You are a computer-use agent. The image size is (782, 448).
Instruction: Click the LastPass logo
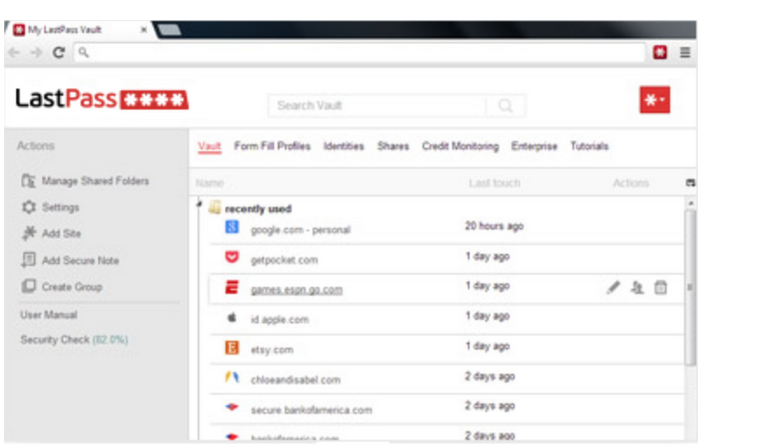click(x=102, y=98)
